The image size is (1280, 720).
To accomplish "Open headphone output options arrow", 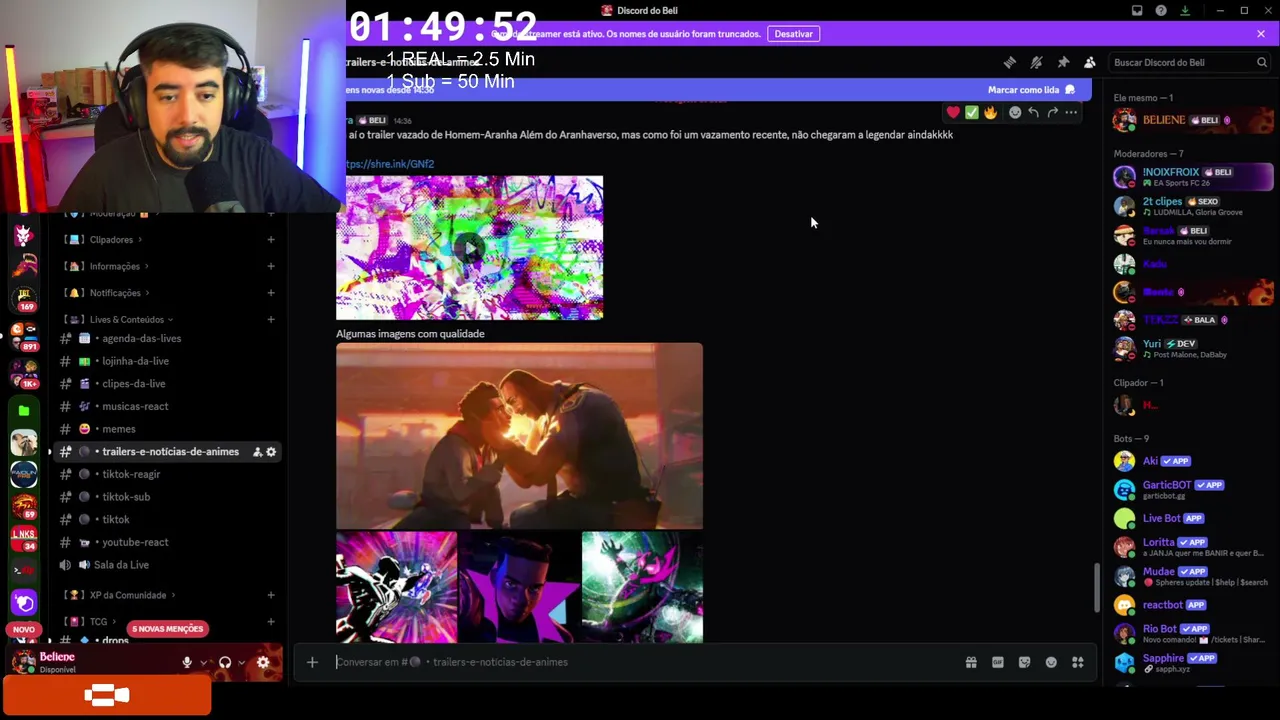I will click(241, 662).
